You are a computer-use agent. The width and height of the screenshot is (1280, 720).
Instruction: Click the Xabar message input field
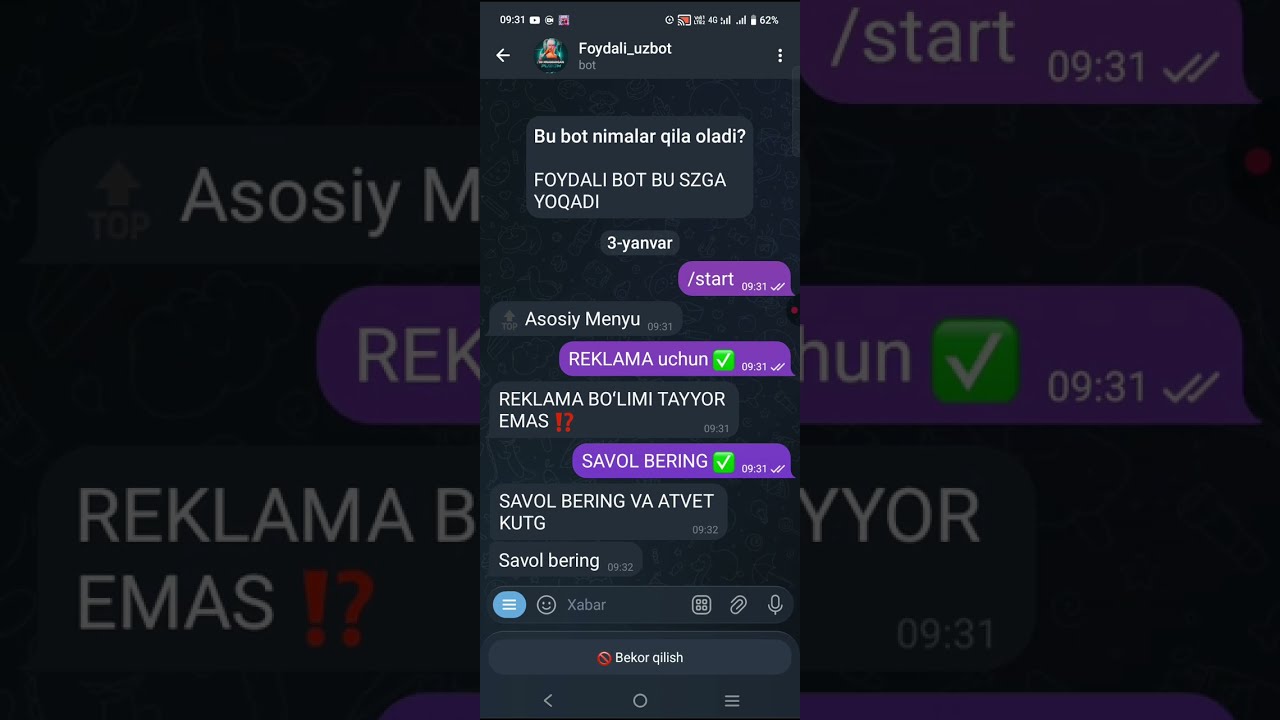(622, 604)
